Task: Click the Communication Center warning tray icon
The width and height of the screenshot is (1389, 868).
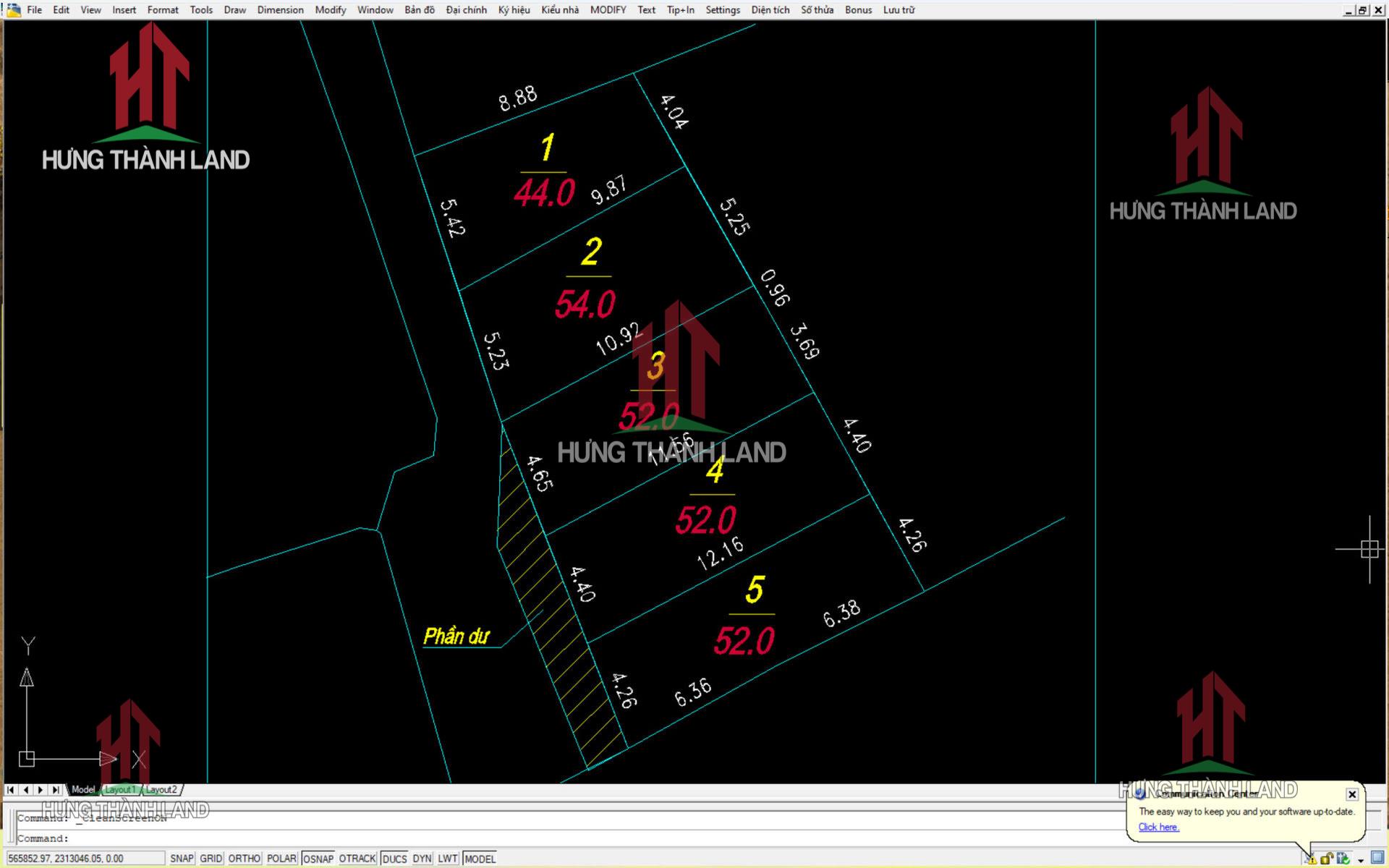Action: pyautogui.click(x=1311, y=859)
